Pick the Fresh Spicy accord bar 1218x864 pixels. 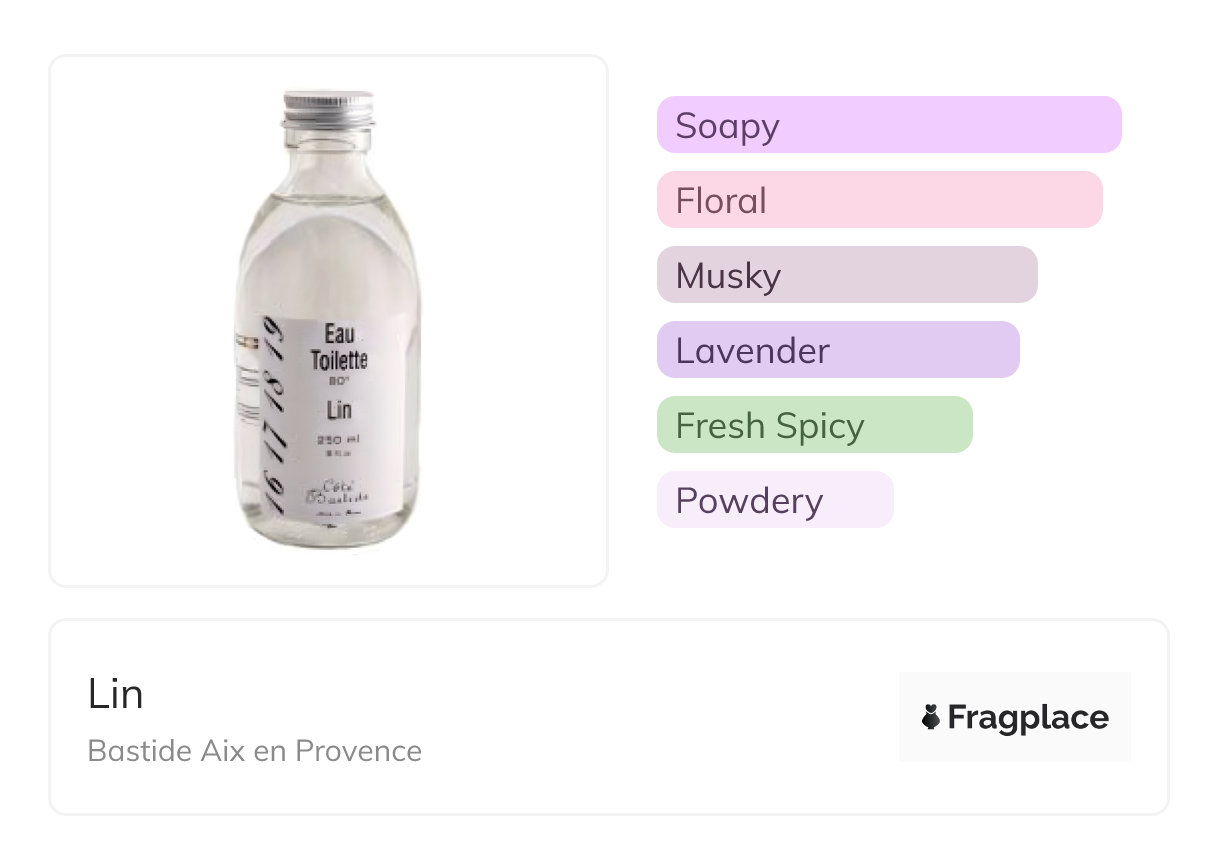click(814, 425)
